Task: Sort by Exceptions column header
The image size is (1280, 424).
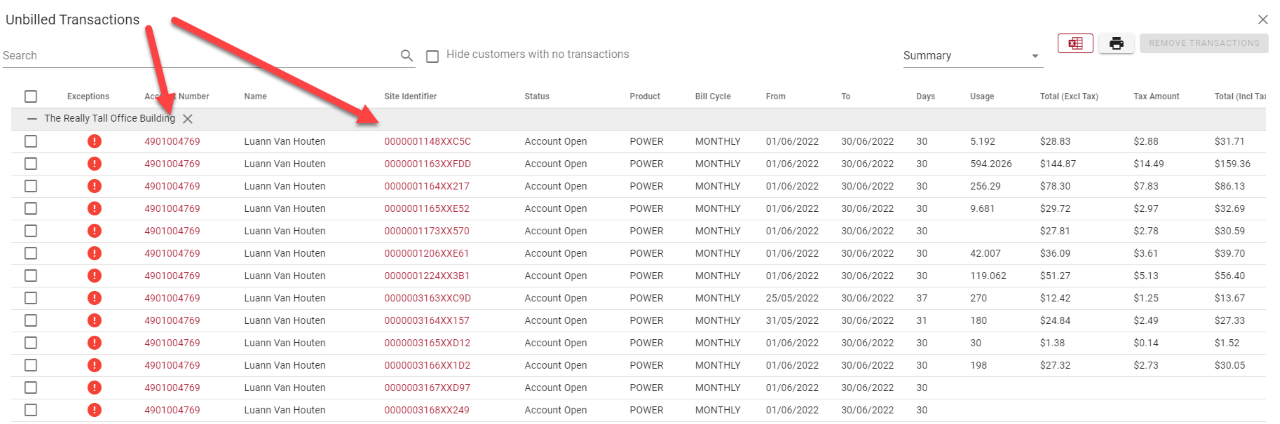Action: click(x=88, y=96)
